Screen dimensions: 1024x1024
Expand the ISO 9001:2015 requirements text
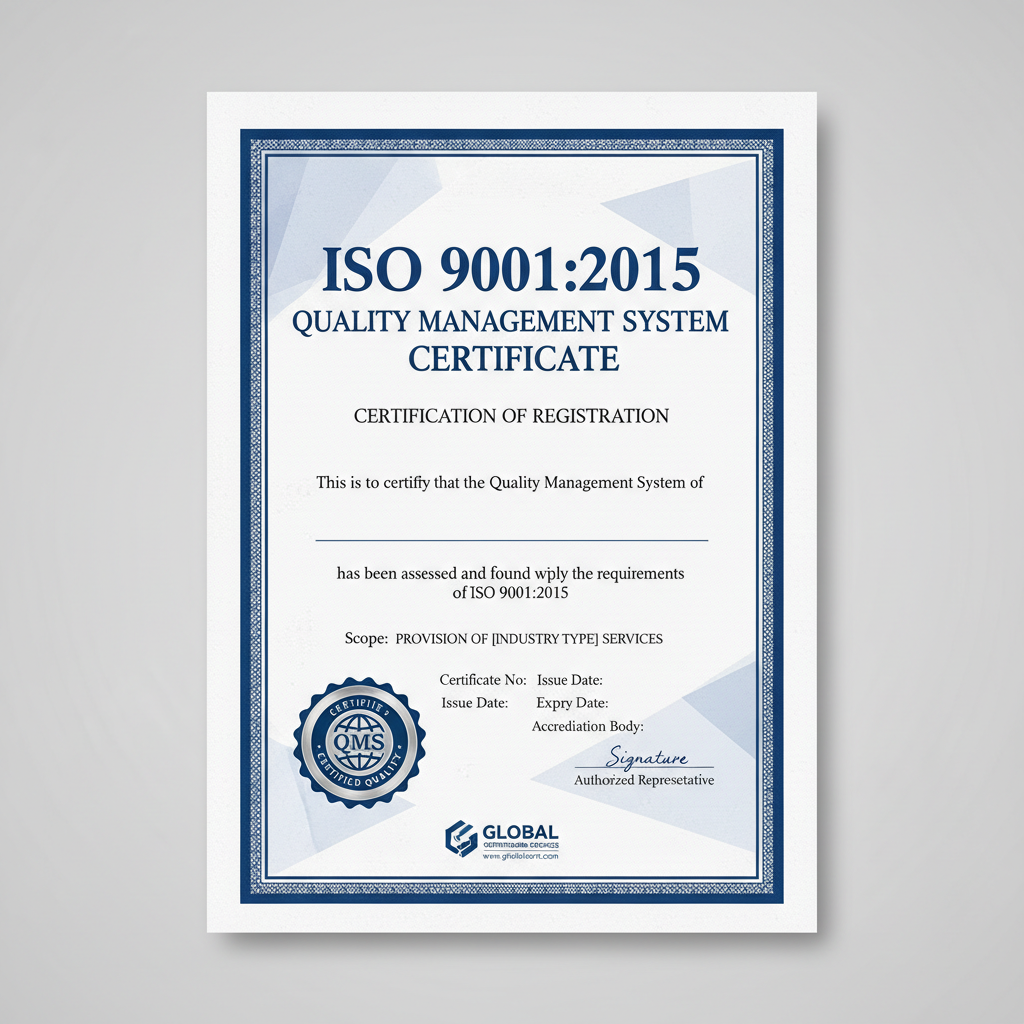coord(511,582)
